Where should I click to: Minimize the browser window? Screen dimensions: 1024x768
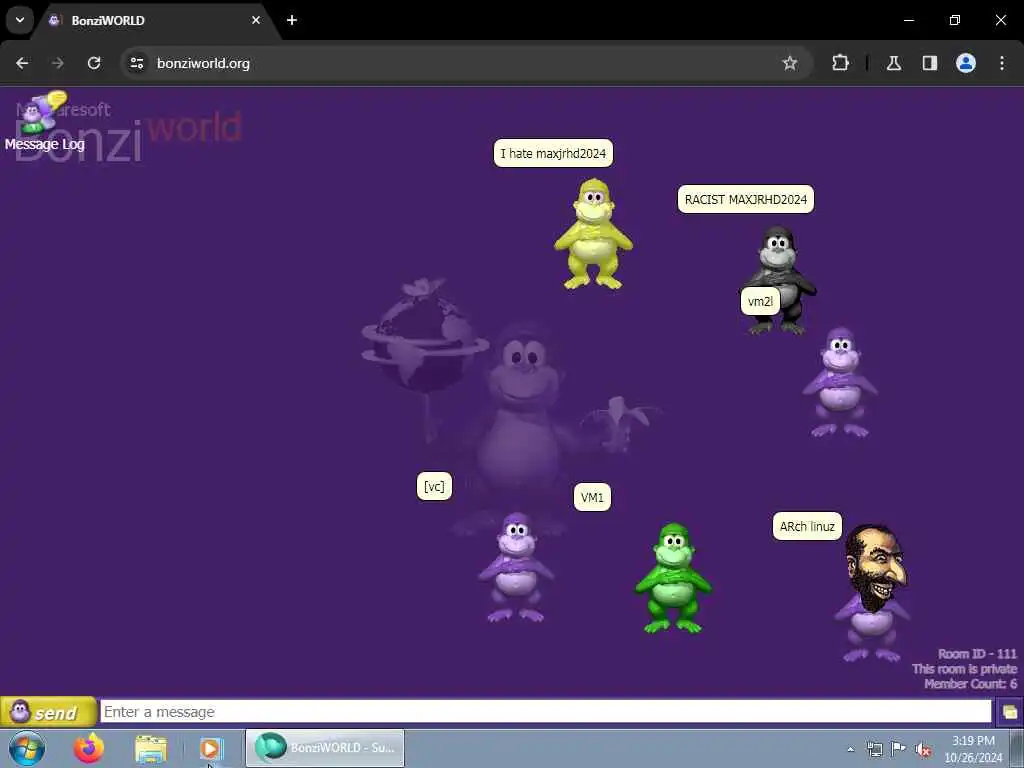coord(908,20)
